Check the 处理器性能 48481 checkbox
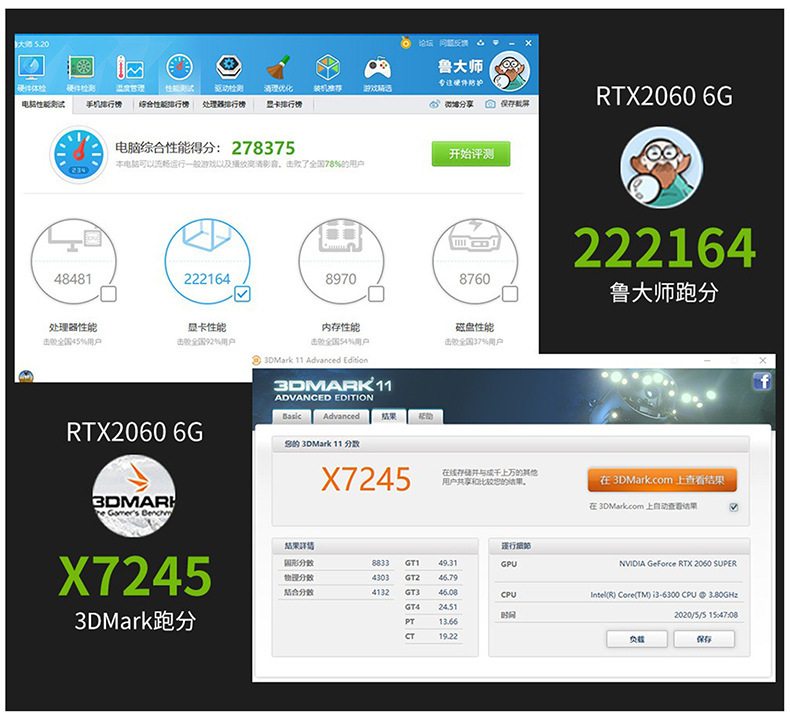The image size is (790, 721). point(108,294)
